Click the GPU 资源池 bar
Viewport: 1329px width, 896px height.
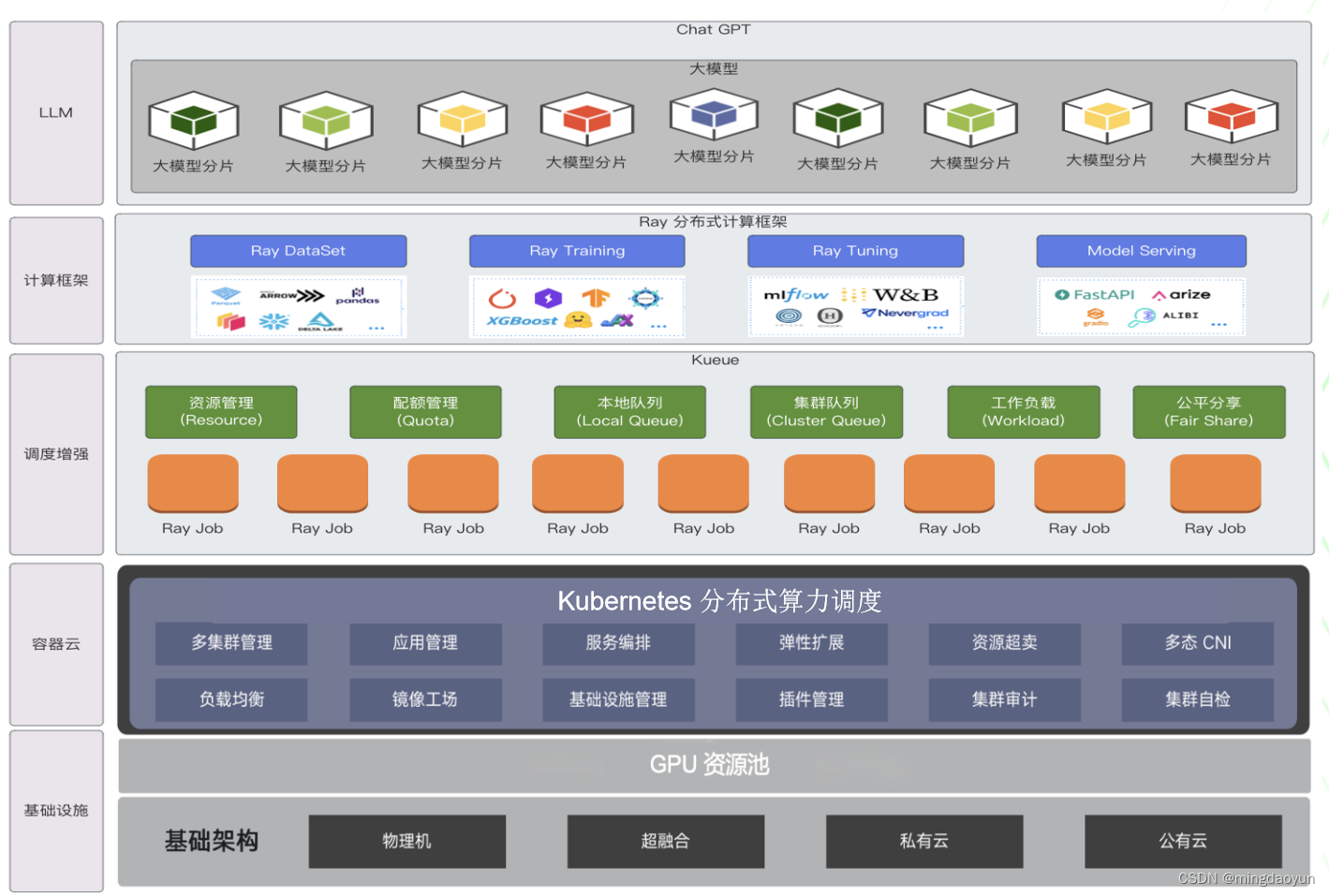[x=714, y=765]
